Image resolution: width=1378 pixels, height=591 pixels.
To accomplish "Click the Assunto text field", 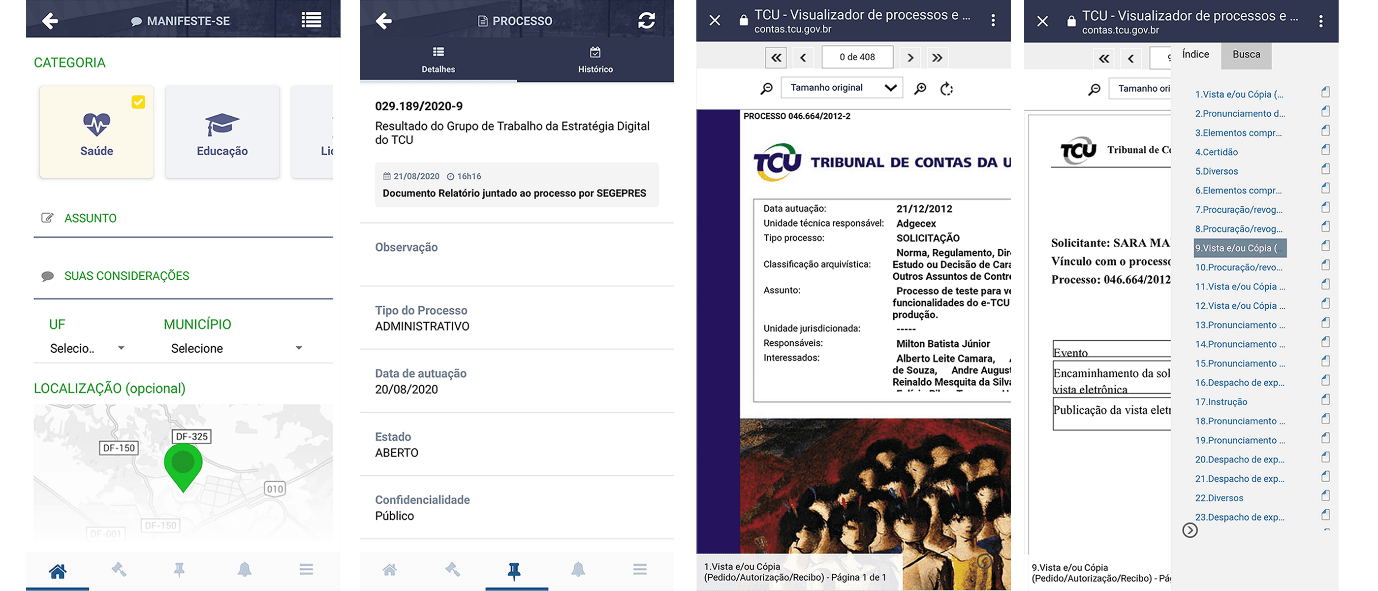I will pos(183,218).
